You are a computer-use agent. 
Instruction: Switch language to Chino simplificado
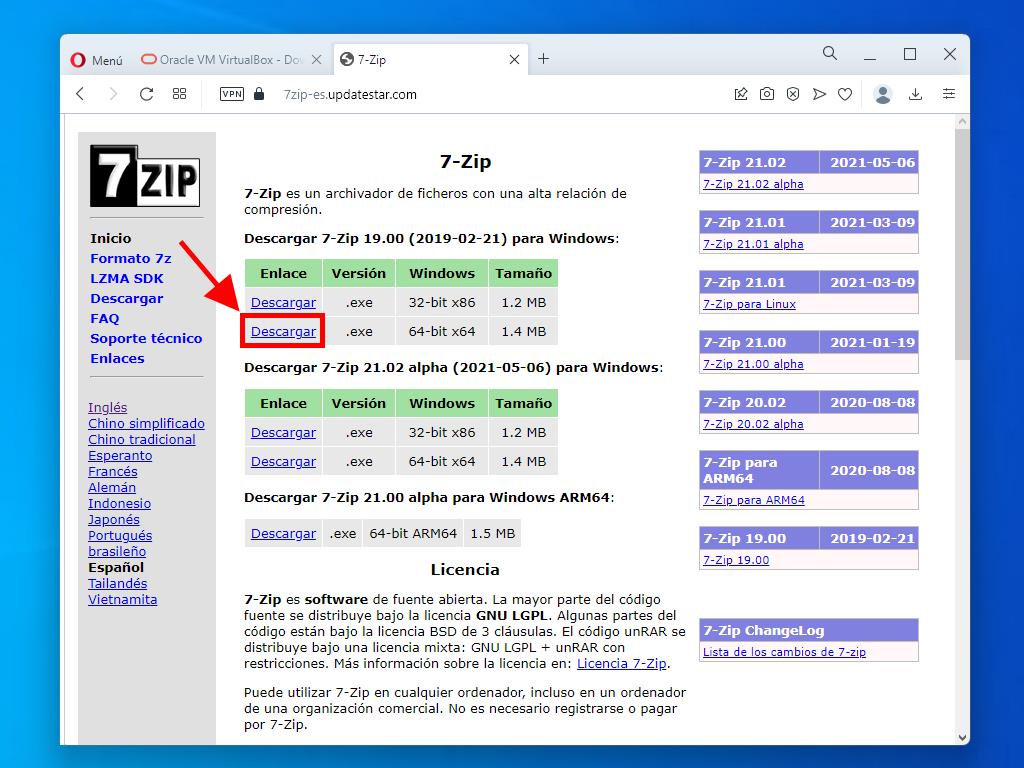pos(146,424)
